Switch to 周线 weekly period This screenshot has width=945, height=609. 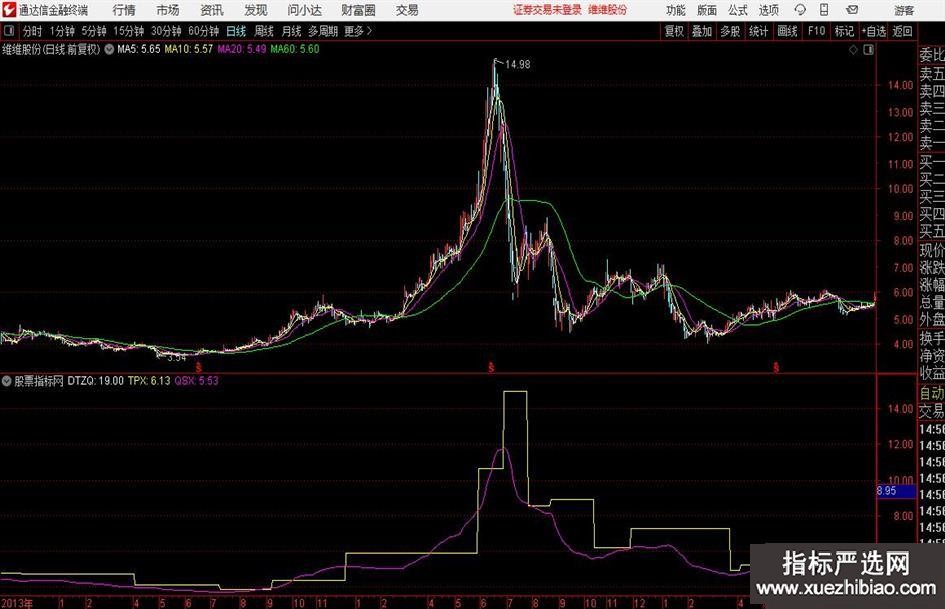(264, 31)
